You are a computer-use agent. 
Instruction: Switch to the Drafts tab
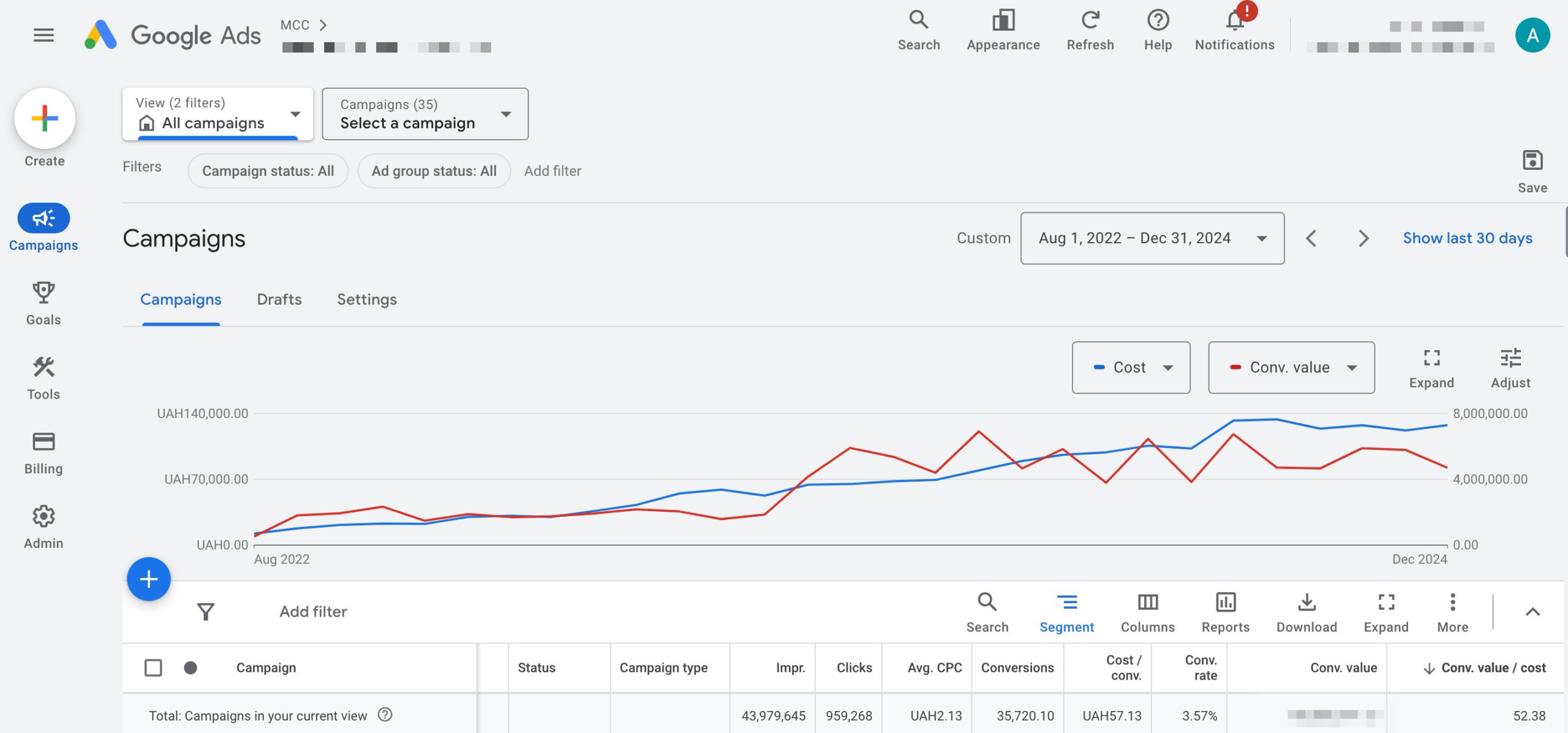coord(279,300)
